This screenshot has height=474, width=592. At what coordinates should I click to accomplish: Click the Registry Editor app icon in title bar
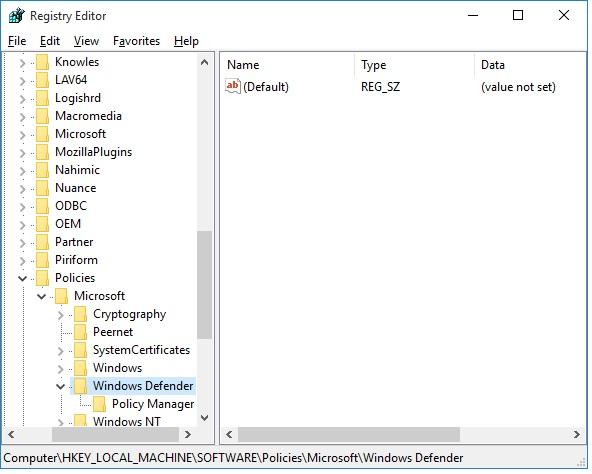click(17, 15)
